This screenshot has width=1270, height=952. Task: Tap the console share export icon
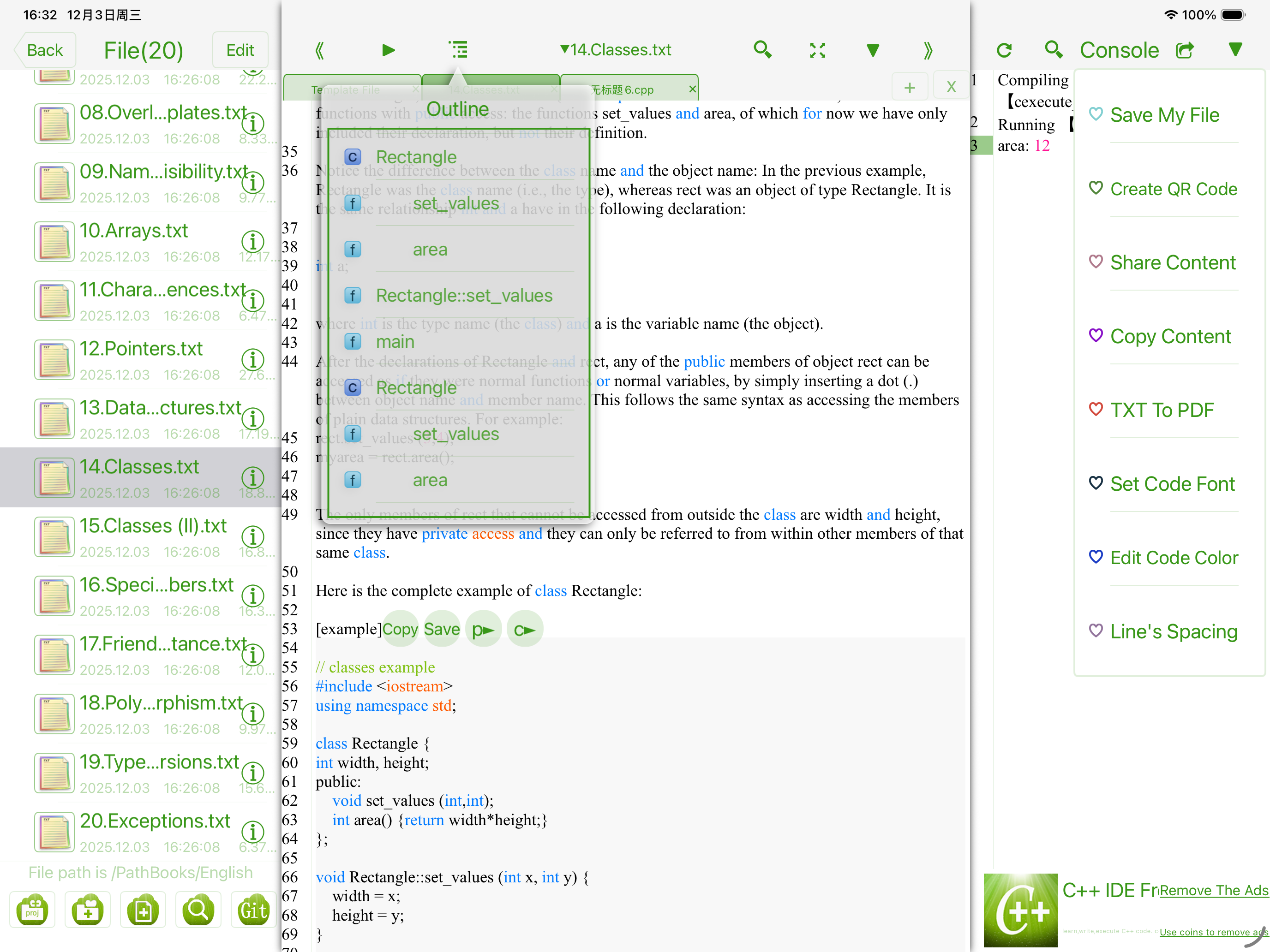click(x=1185, y=50)
